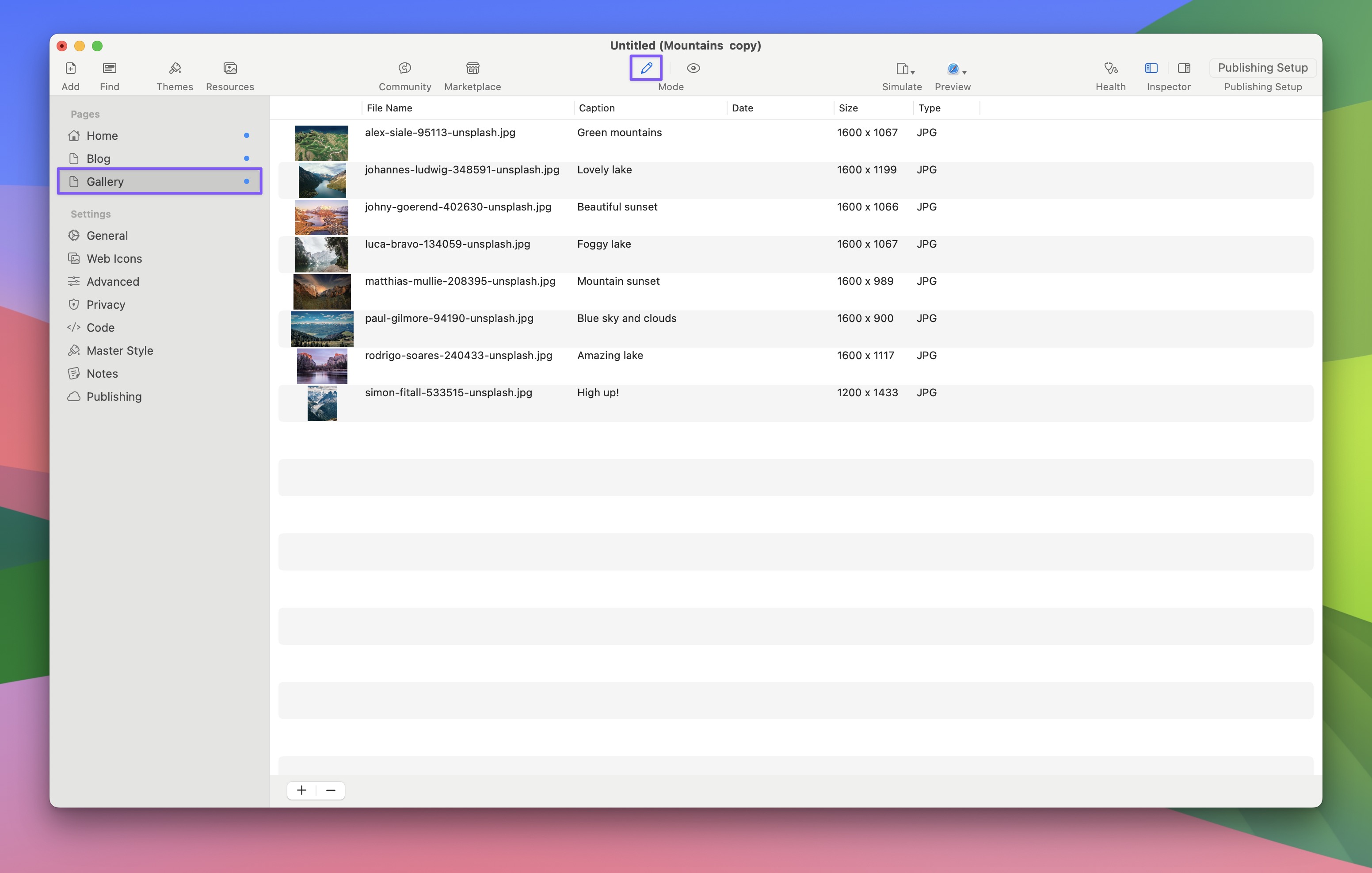Open the Resources panel icon

230,69
